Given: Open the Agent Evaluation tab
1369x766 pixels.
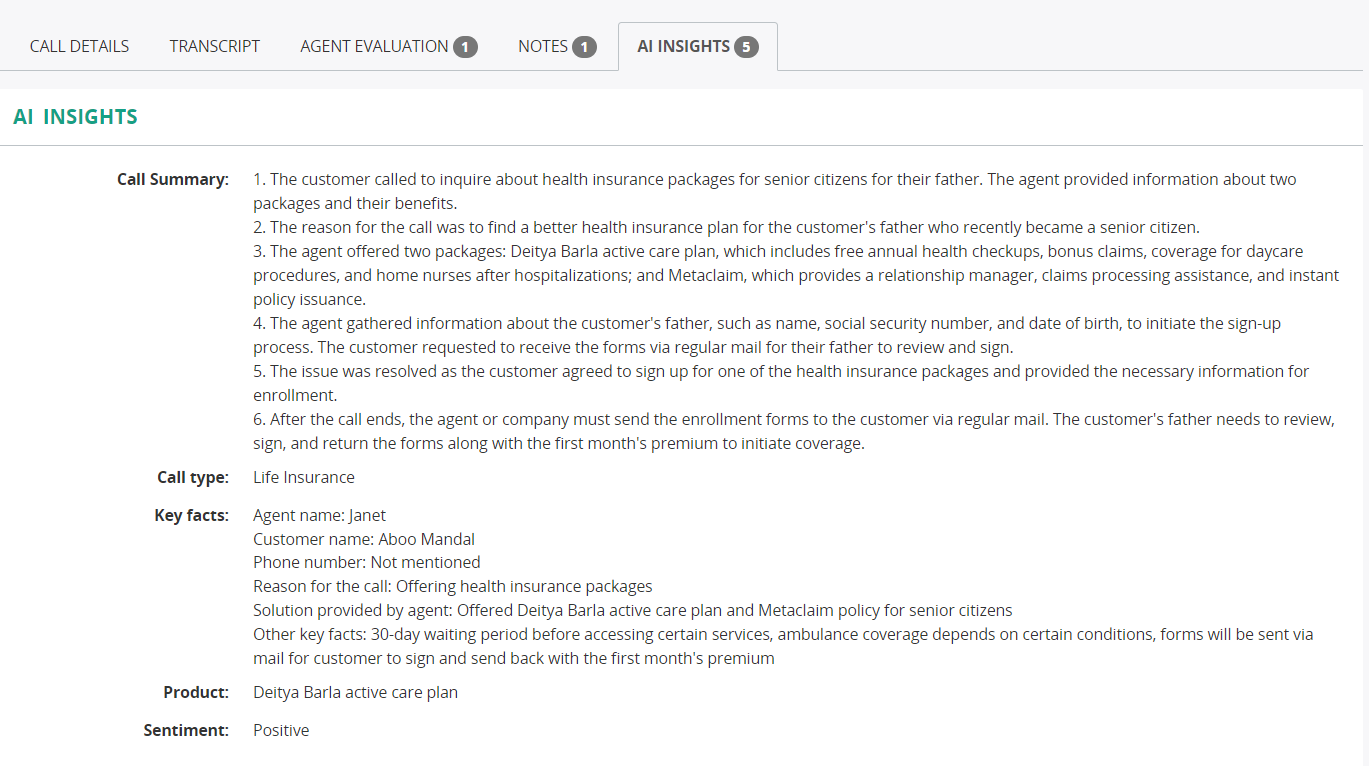Looking at the screenshot, I should point(374,46).
